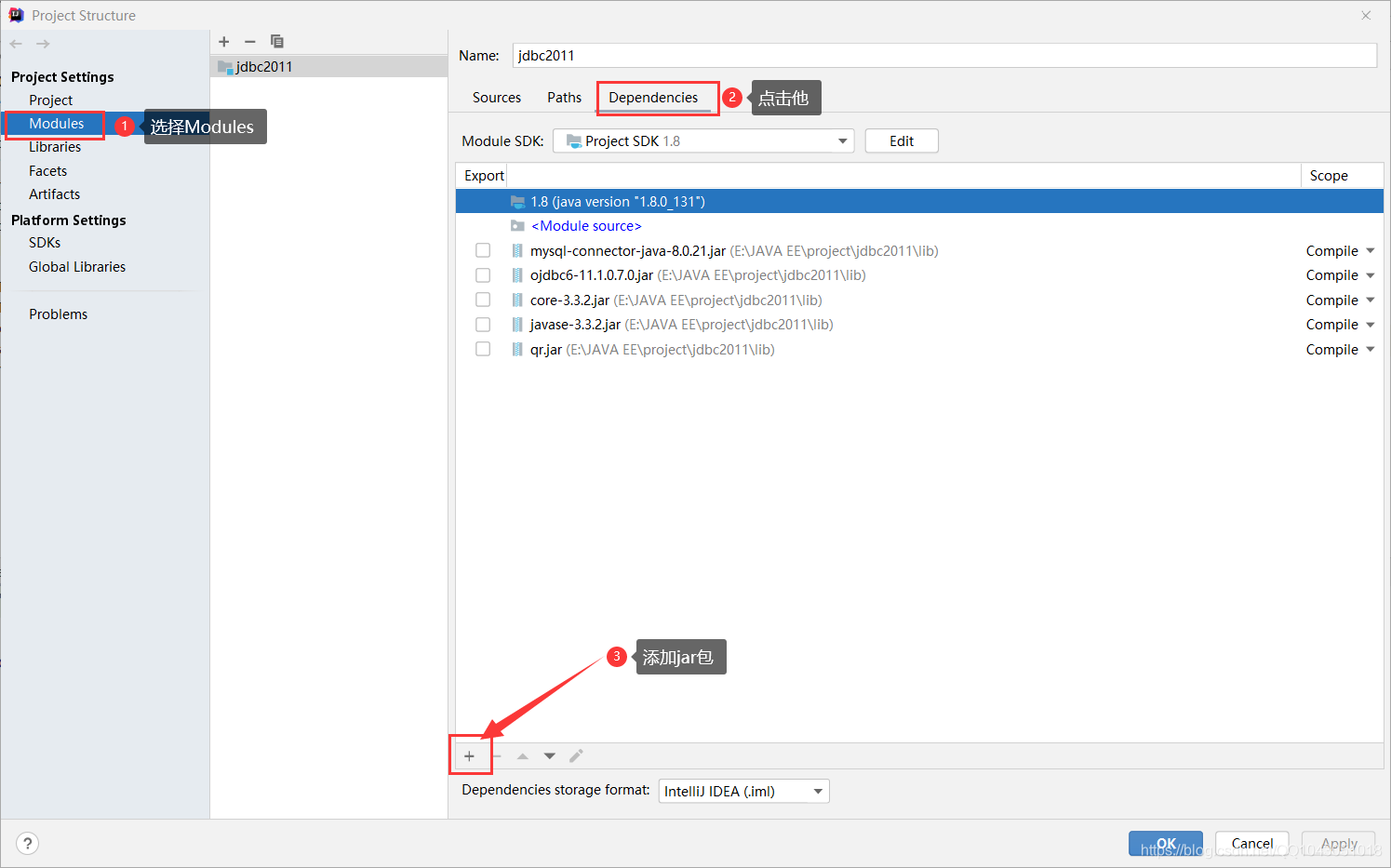Edit dependency with pencil icon
This screenshot has width=1391, height=868.
pyautogui.click(x=576, y=756)
